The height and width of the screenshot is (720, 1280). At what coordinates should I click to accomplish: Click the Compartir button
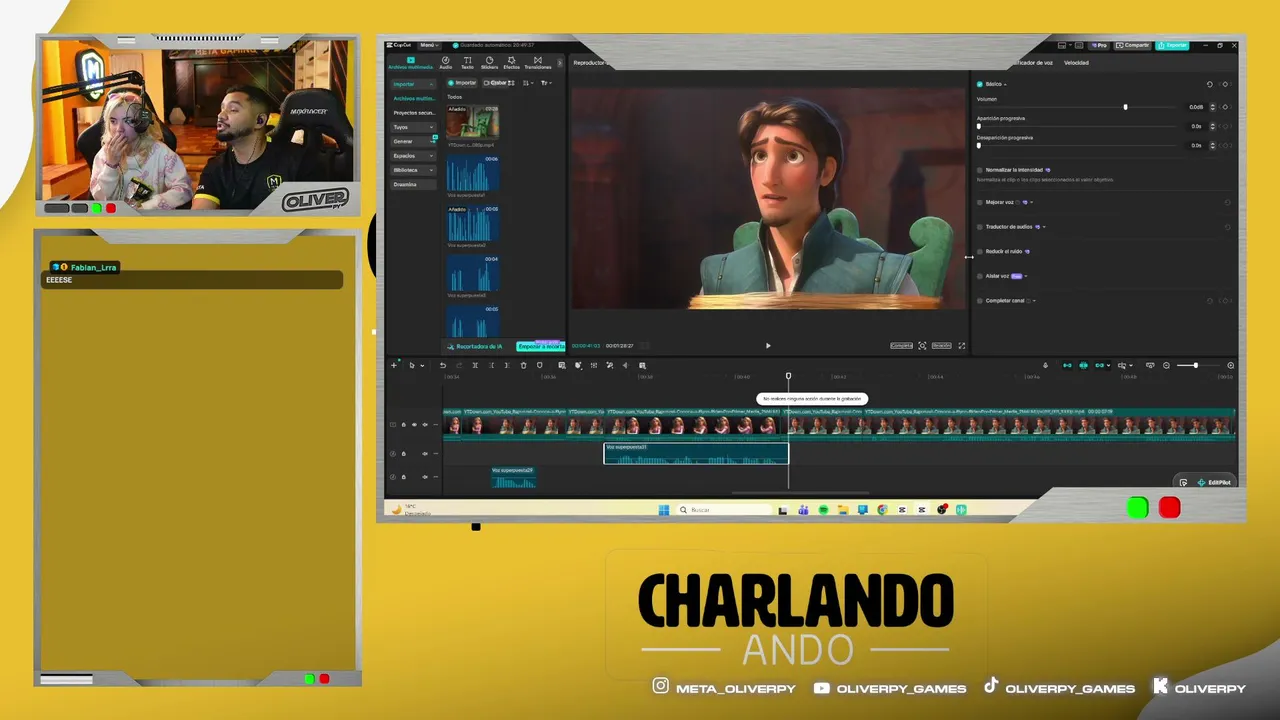1134,45
